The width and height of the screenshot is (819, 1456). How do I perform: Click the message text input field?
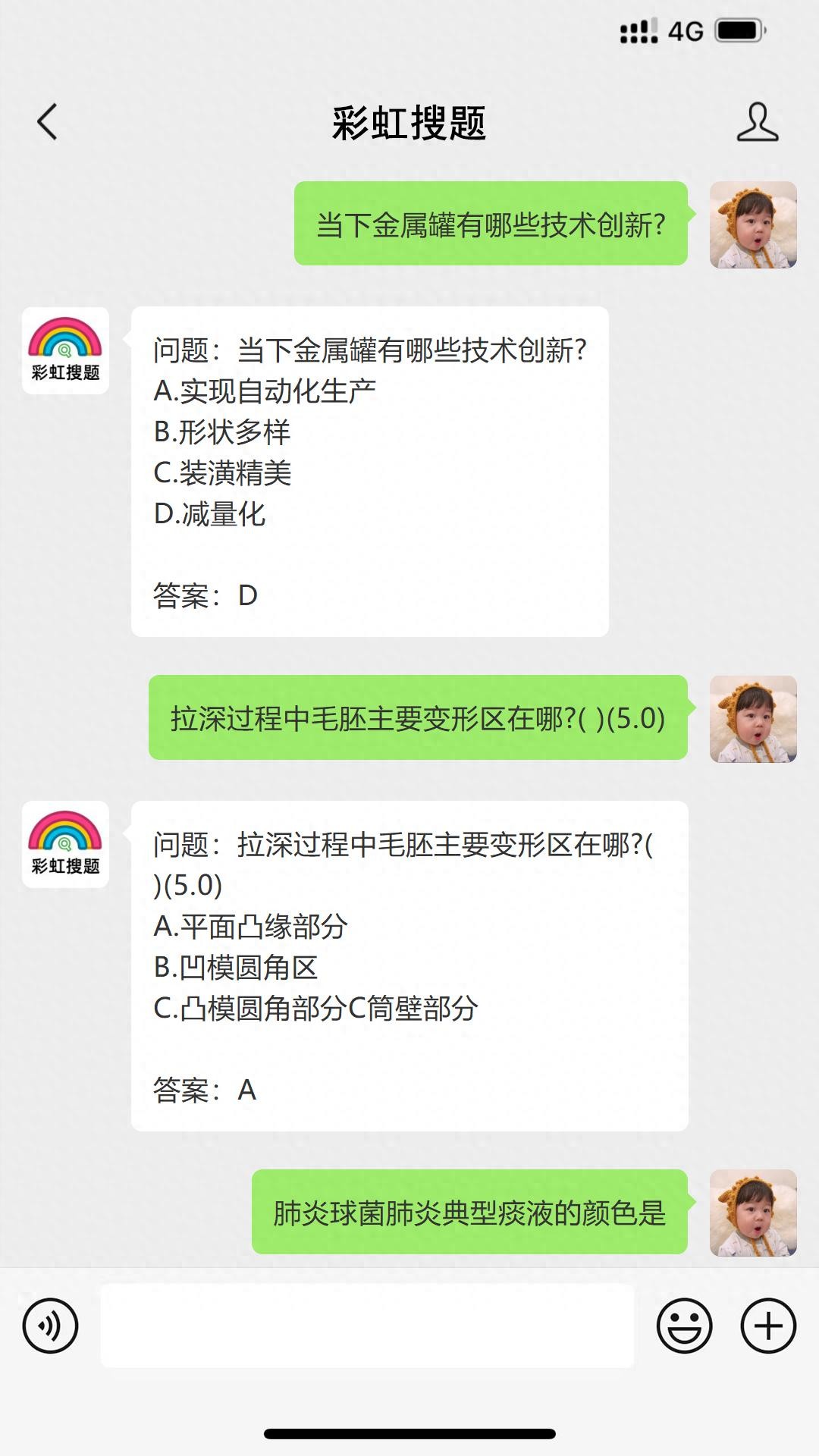tap(367, 1326)
